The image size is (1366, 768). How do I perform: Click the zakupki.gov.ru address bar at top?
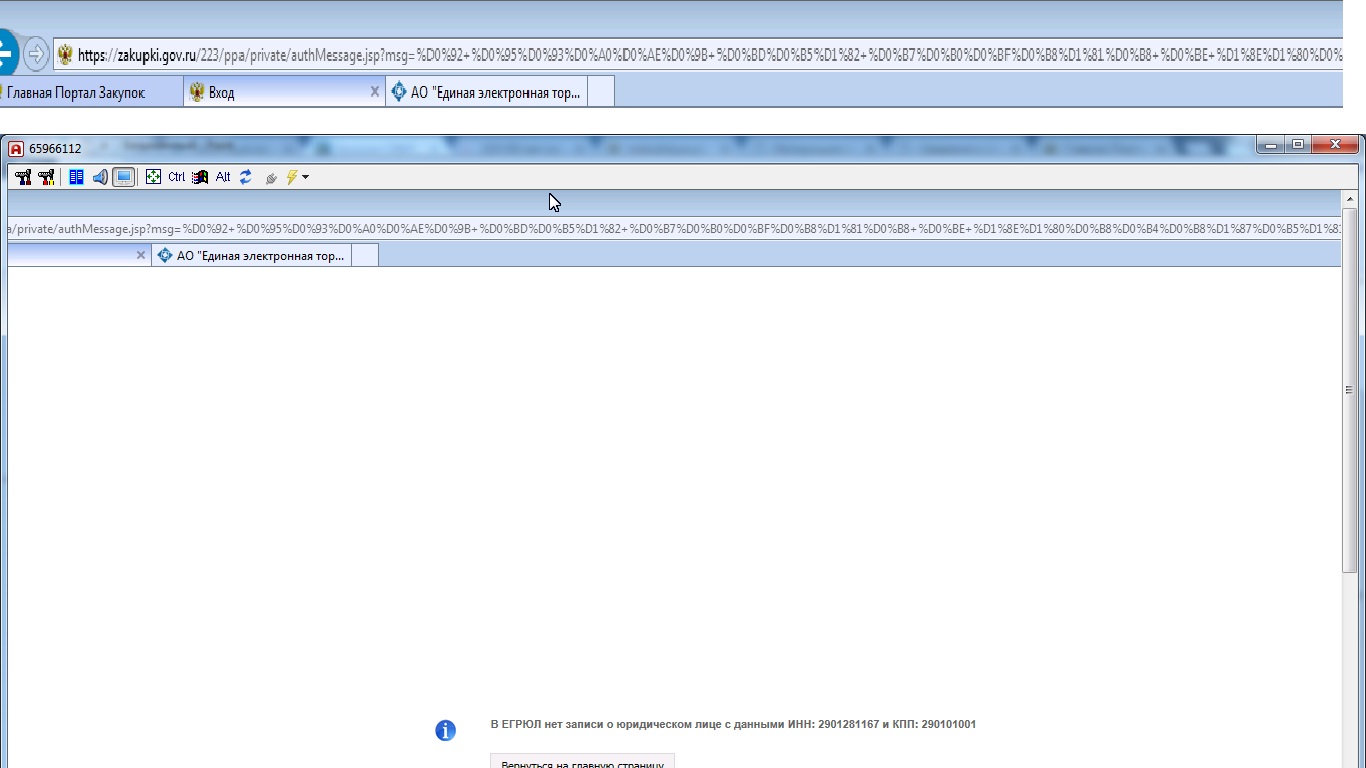pos(700,56)
